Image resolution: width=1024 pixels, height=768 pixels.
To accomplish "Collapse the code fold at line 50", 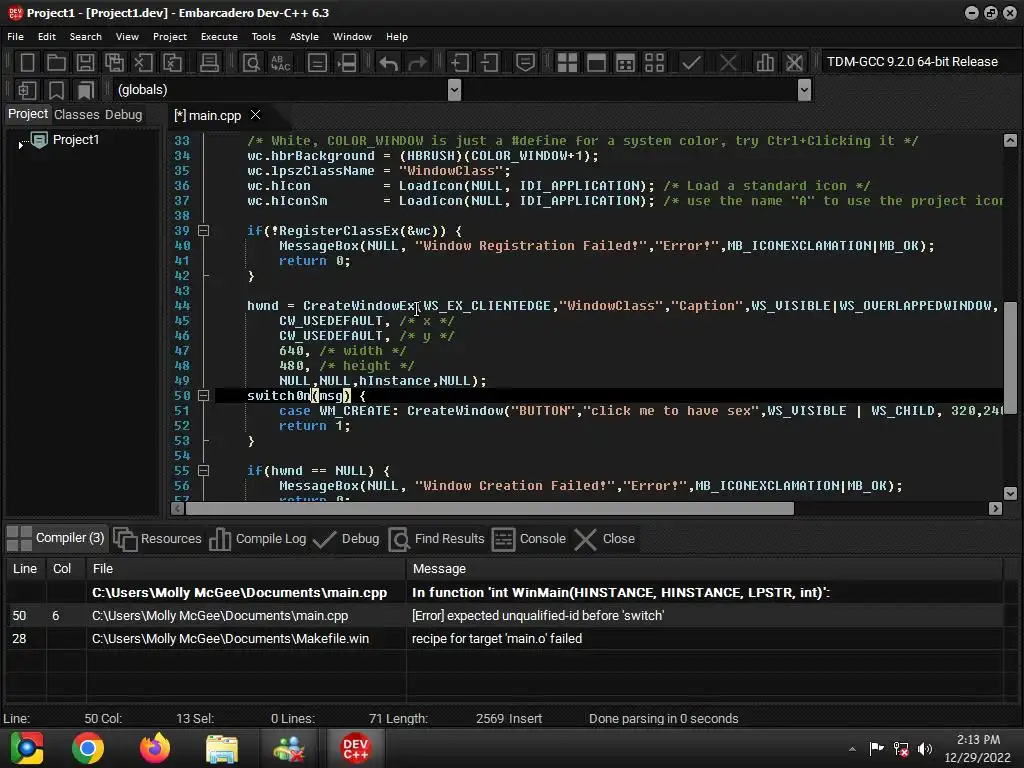I will click(204, 396).
